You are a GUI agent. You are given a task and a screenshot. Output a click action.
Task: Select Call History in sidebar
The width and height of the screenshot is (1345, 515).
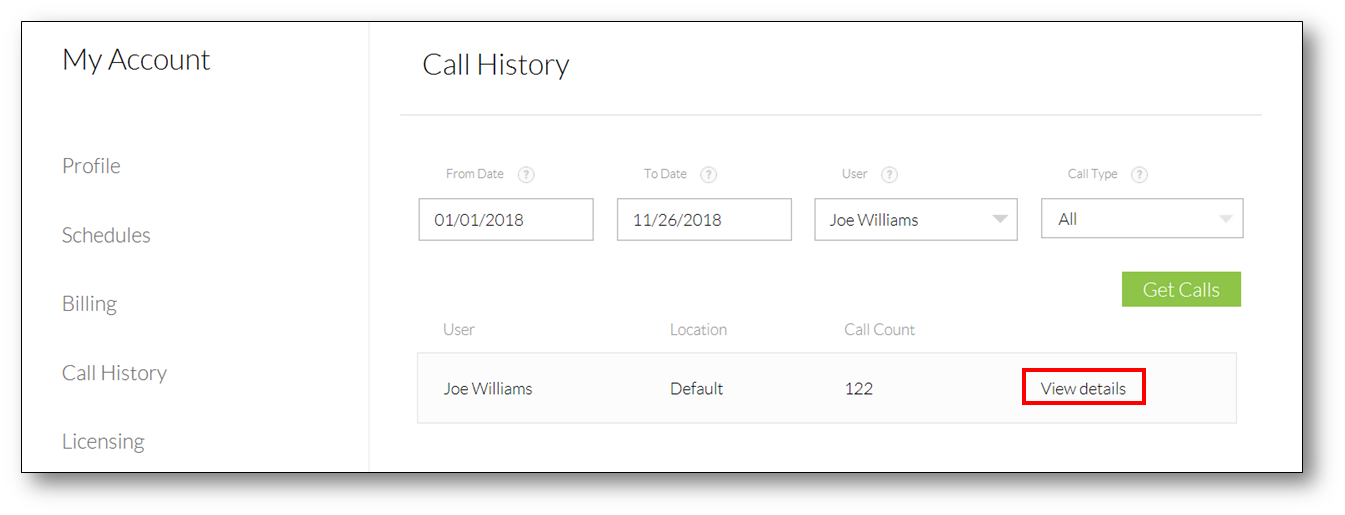(114, 373)
